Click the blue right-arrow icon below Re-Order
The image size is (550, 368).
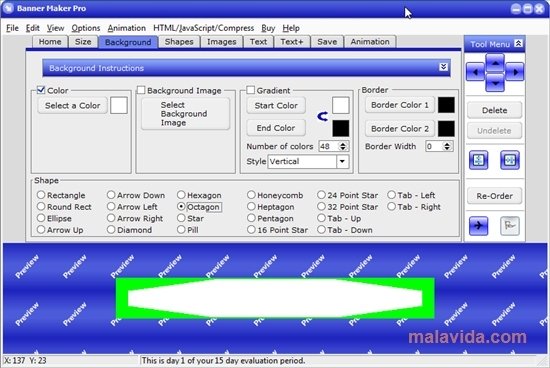(479, 226)
